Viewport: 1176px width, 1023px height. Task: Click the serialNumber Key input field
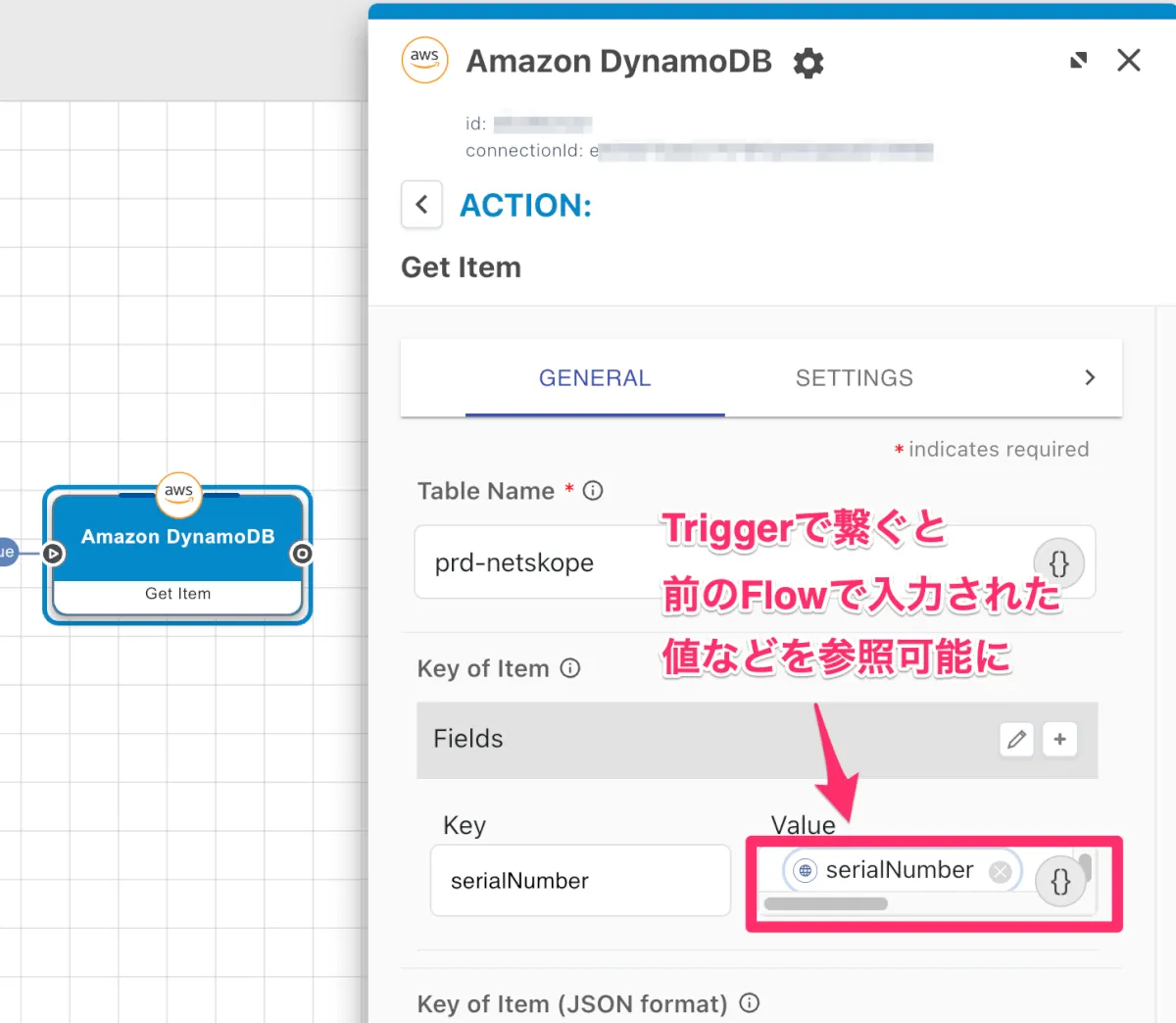click(580, 881)
